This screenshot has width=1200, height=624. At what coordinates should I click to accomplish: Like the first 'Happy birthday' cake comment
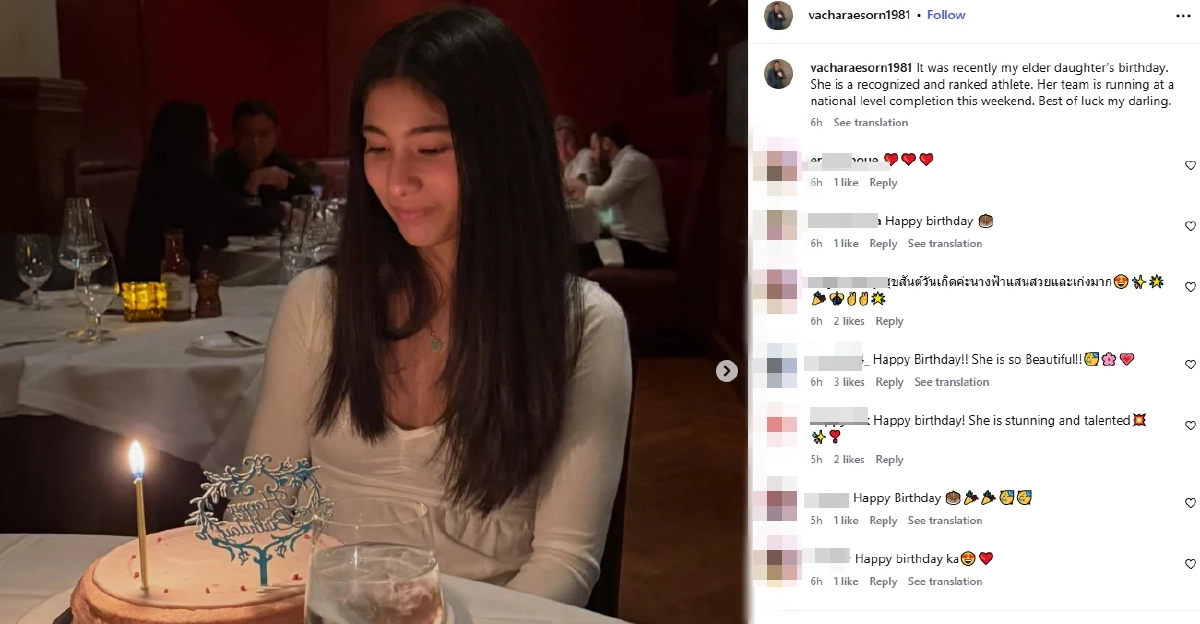coord(1190,227)
